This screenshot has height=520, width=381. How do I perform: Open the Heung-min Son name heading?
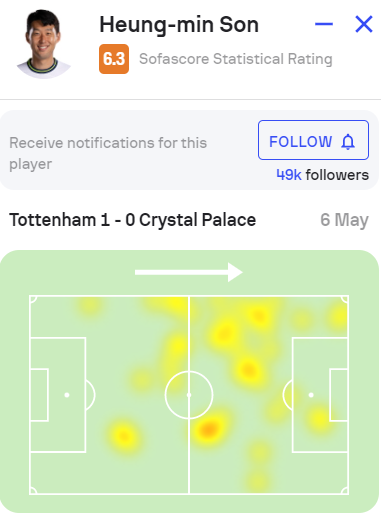[179, 25]
